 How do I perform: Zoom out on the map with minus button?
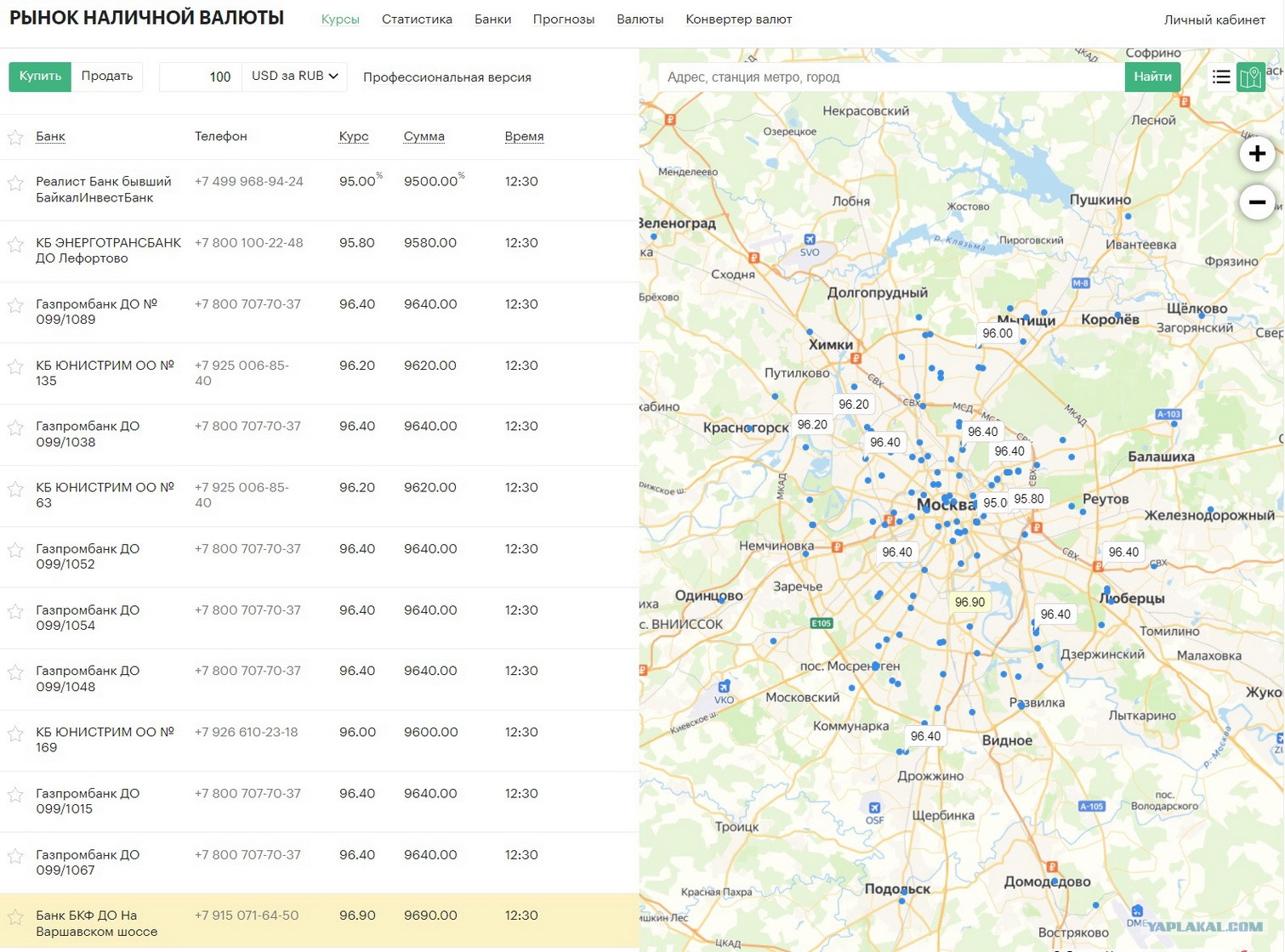coord(1257,202)
